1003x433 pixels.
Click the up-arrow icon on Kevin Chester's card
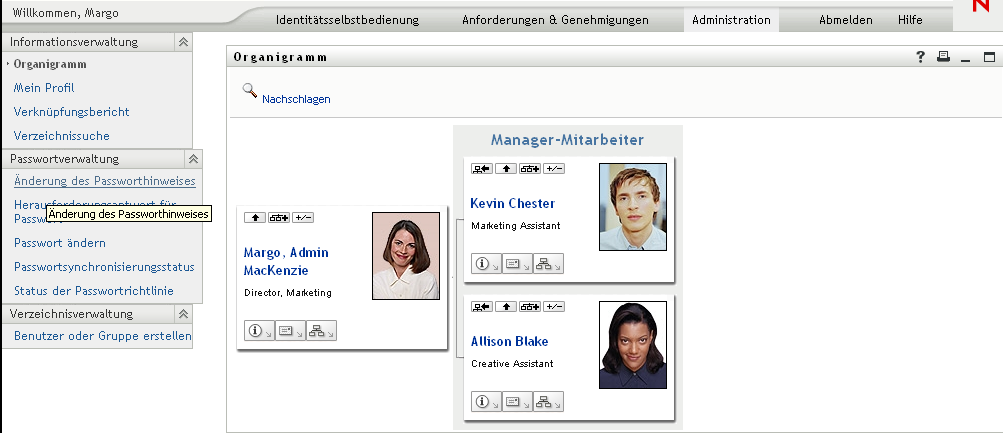[x=506, y=169]
